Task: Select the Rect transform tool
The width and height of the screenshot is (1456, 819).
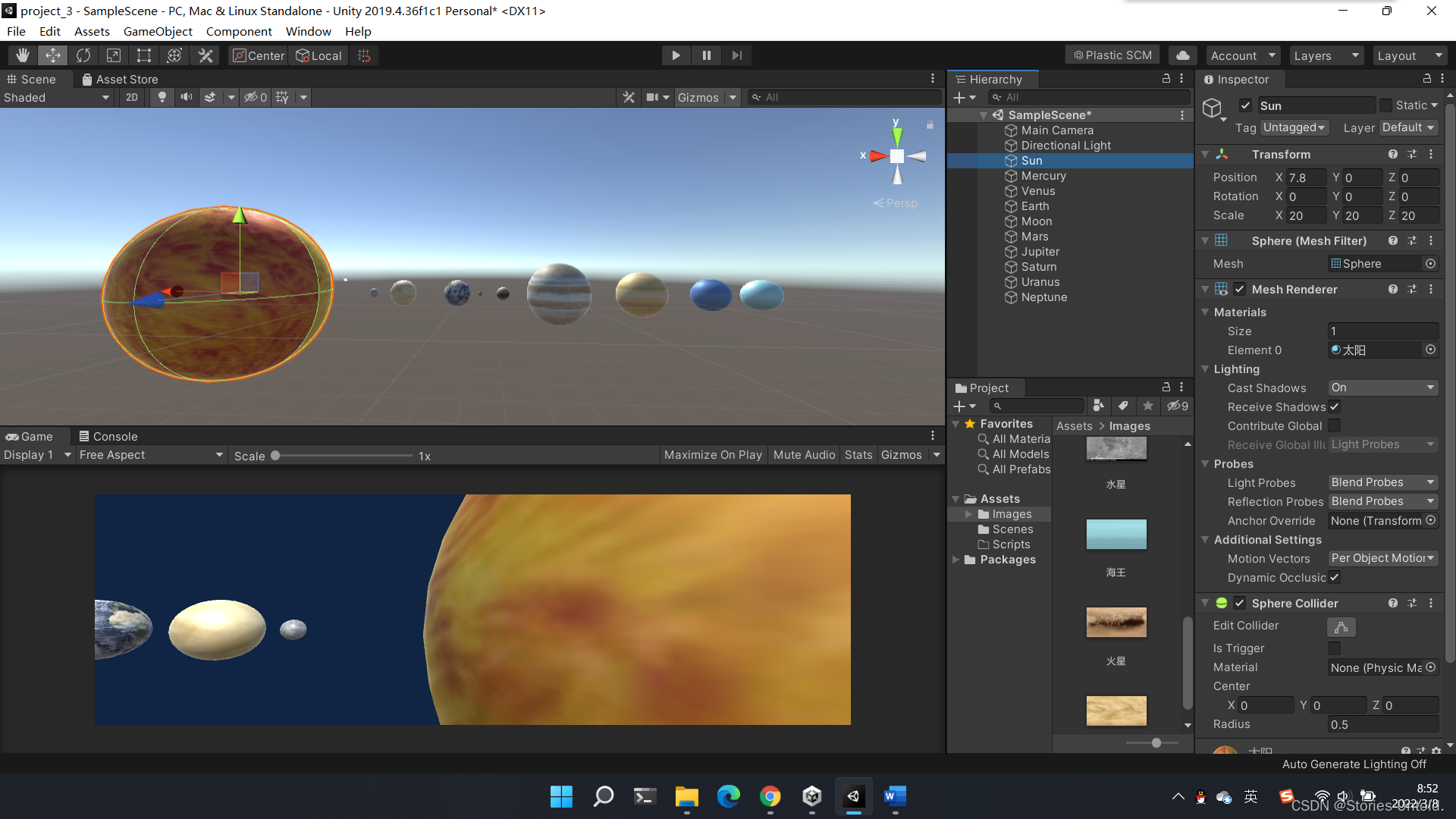Action: click(144, 55)
